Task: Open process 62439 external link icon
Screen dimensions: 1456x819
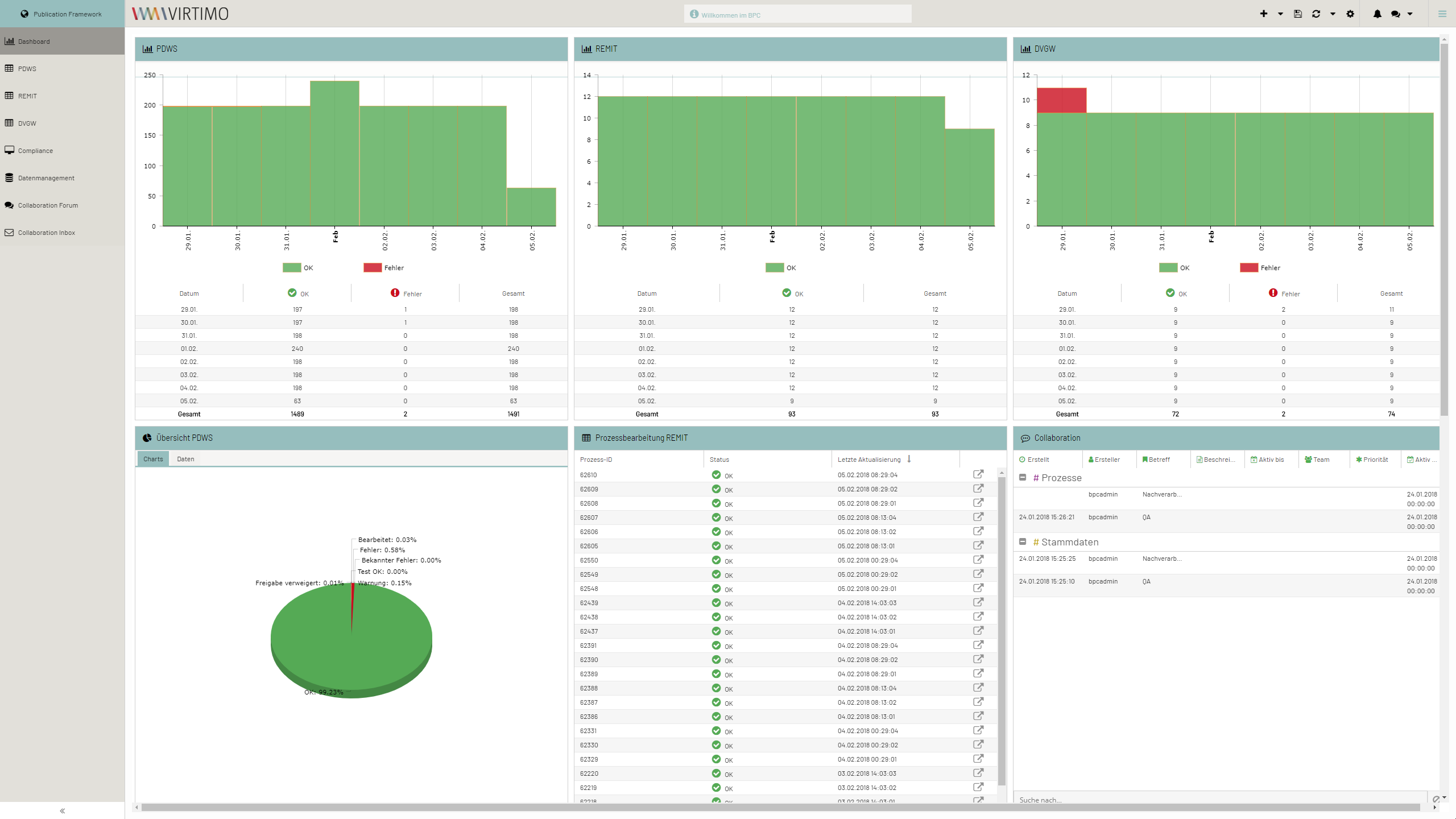Action: coord(978,602)
